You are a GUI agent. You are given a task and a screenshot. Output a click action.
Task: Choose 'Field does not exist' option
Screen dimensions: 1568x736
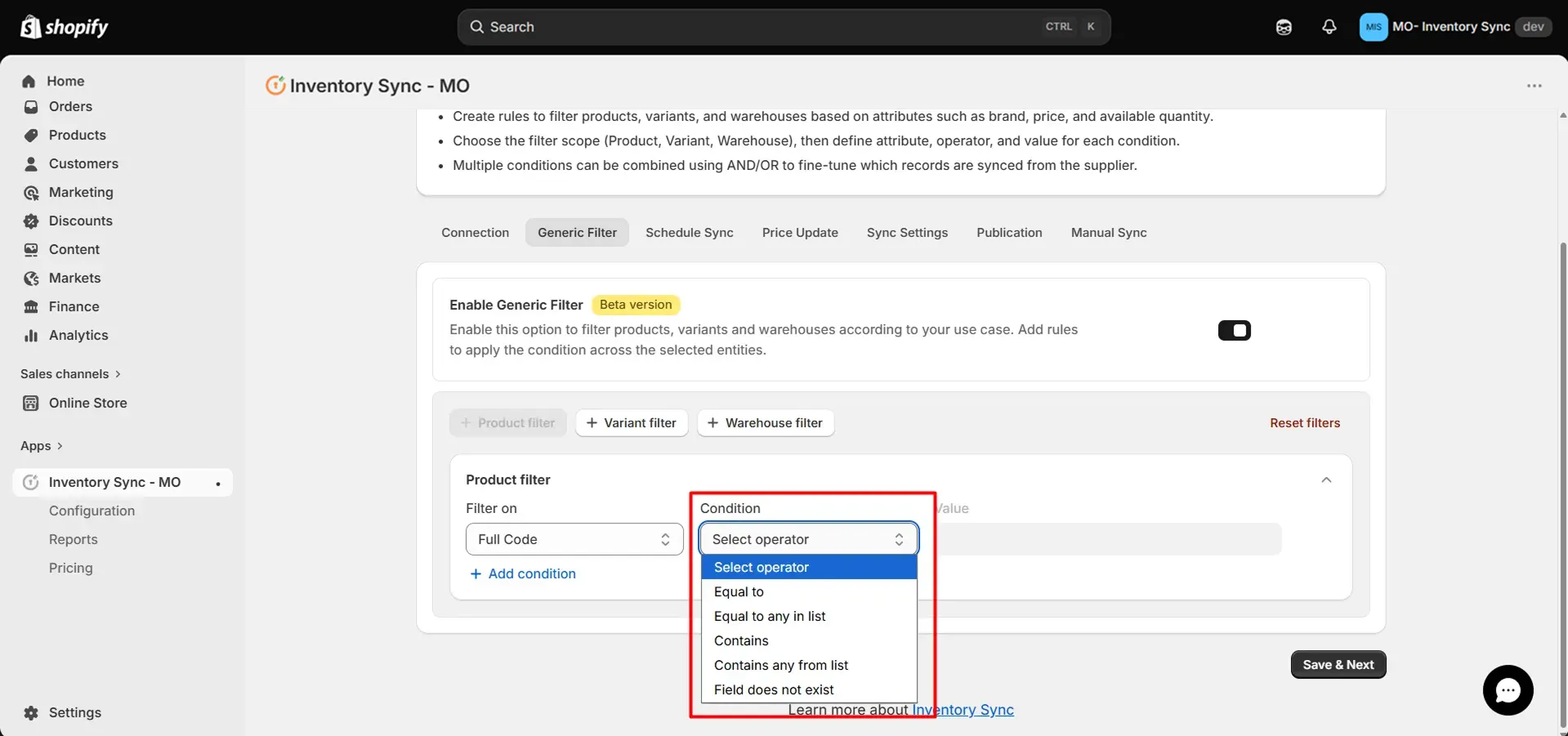point(809,689)
